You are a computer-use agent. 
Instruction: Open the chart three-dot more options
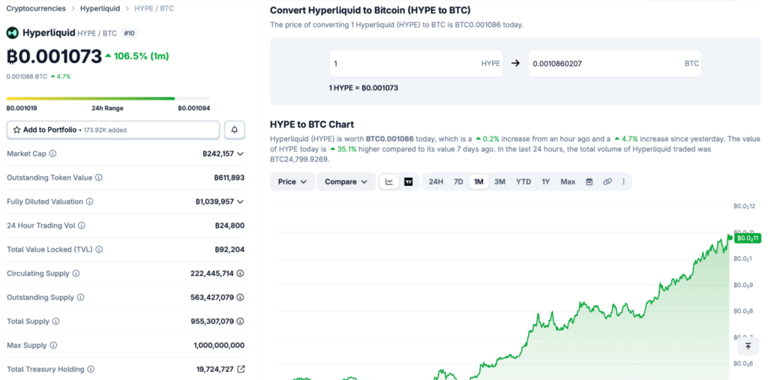[624, 182]
